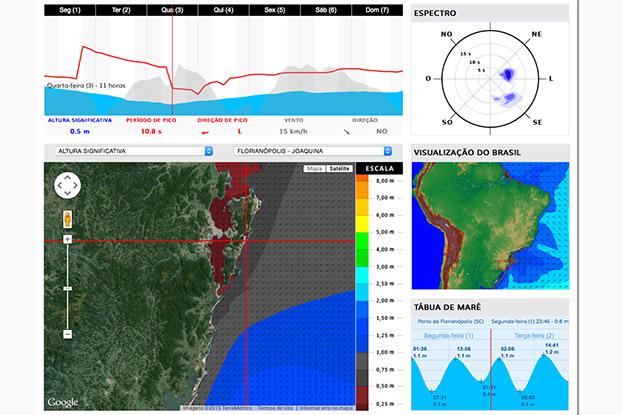This screenshot has height=415, width=622.
Task: Click the Quarto-feira (3) - 11 horas label
Action: (x=86, y=85)
